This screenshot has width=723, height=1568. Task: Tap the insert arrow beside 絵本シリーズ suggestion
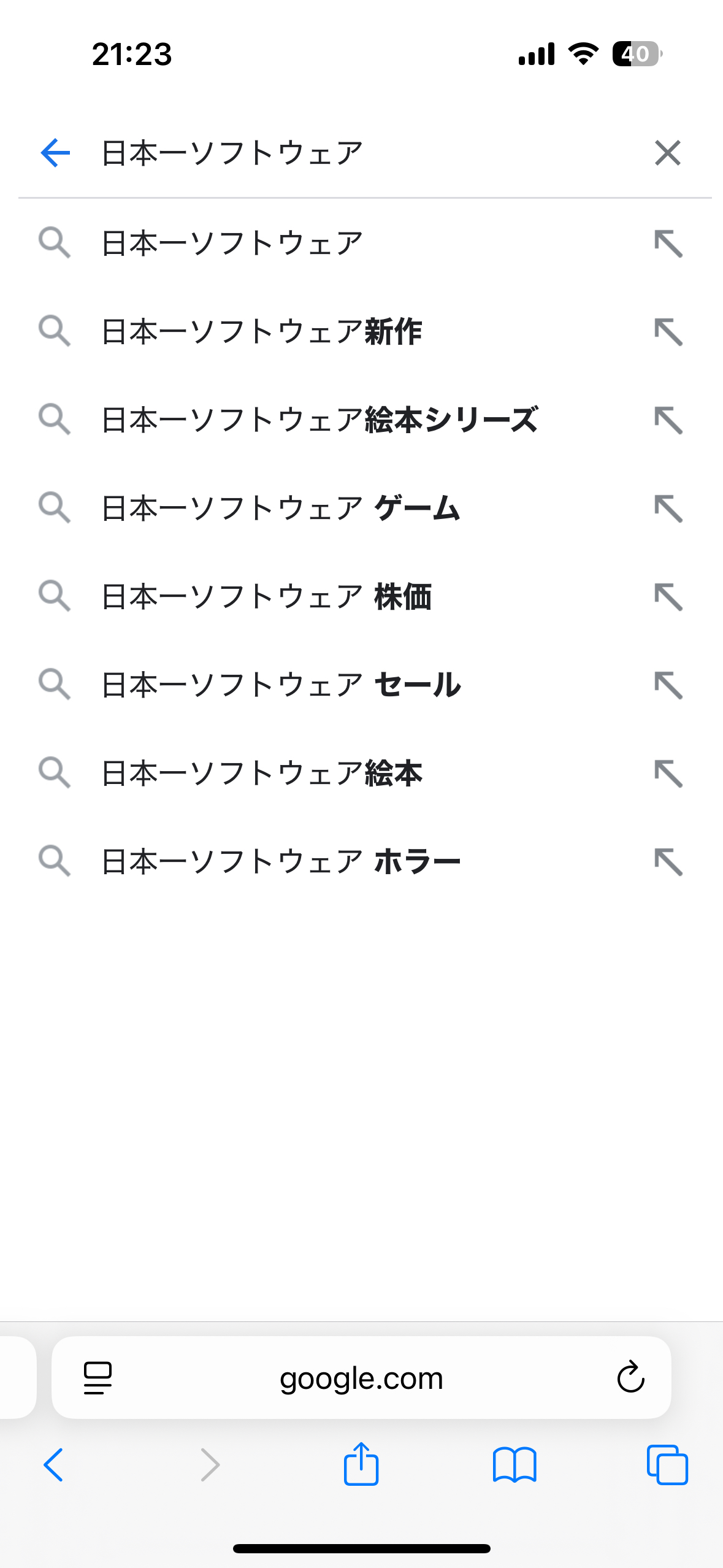[668, 420]
